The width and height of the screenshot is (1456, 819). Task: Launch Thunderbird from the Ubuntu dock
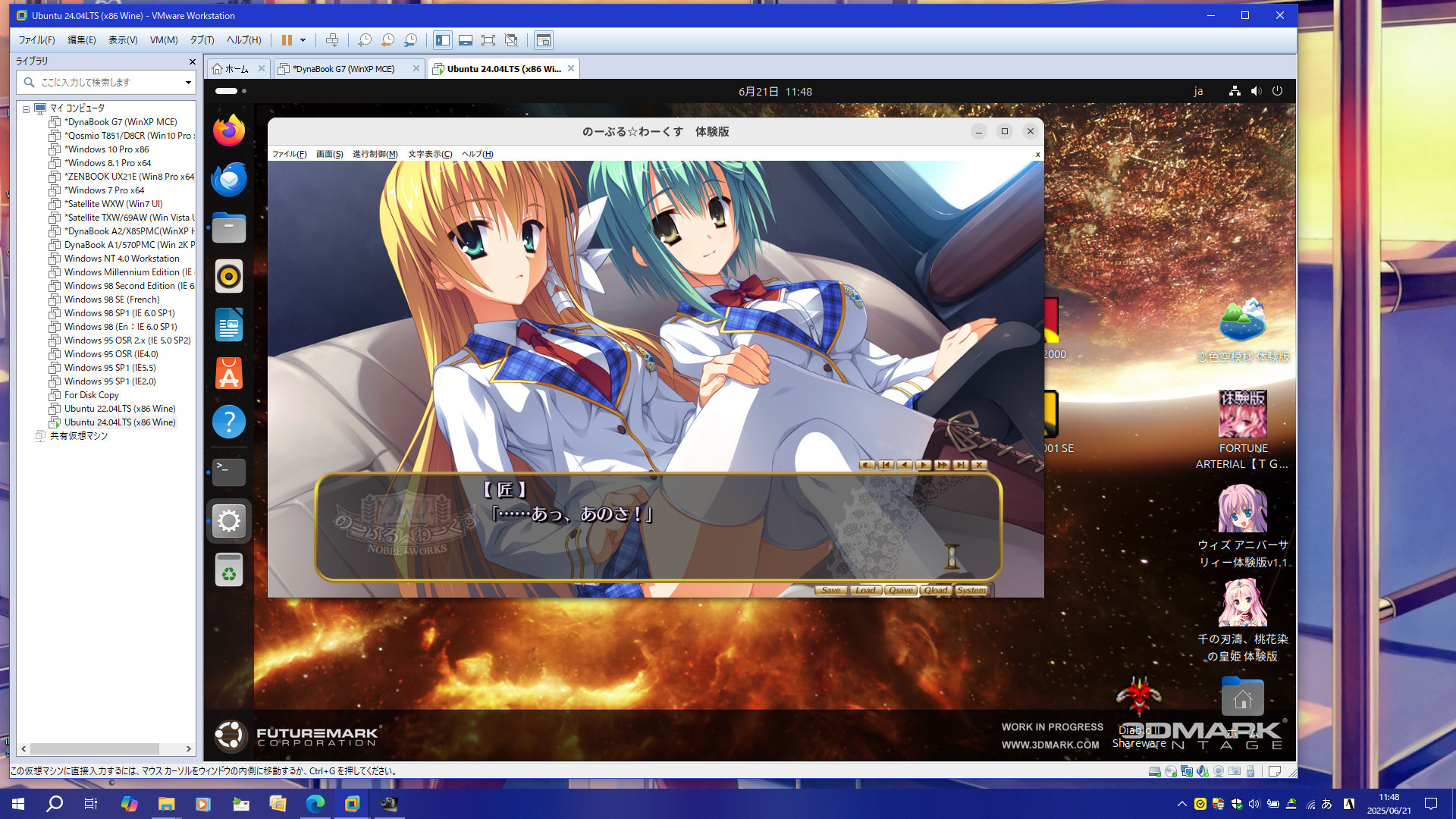[x=229, y=179]
